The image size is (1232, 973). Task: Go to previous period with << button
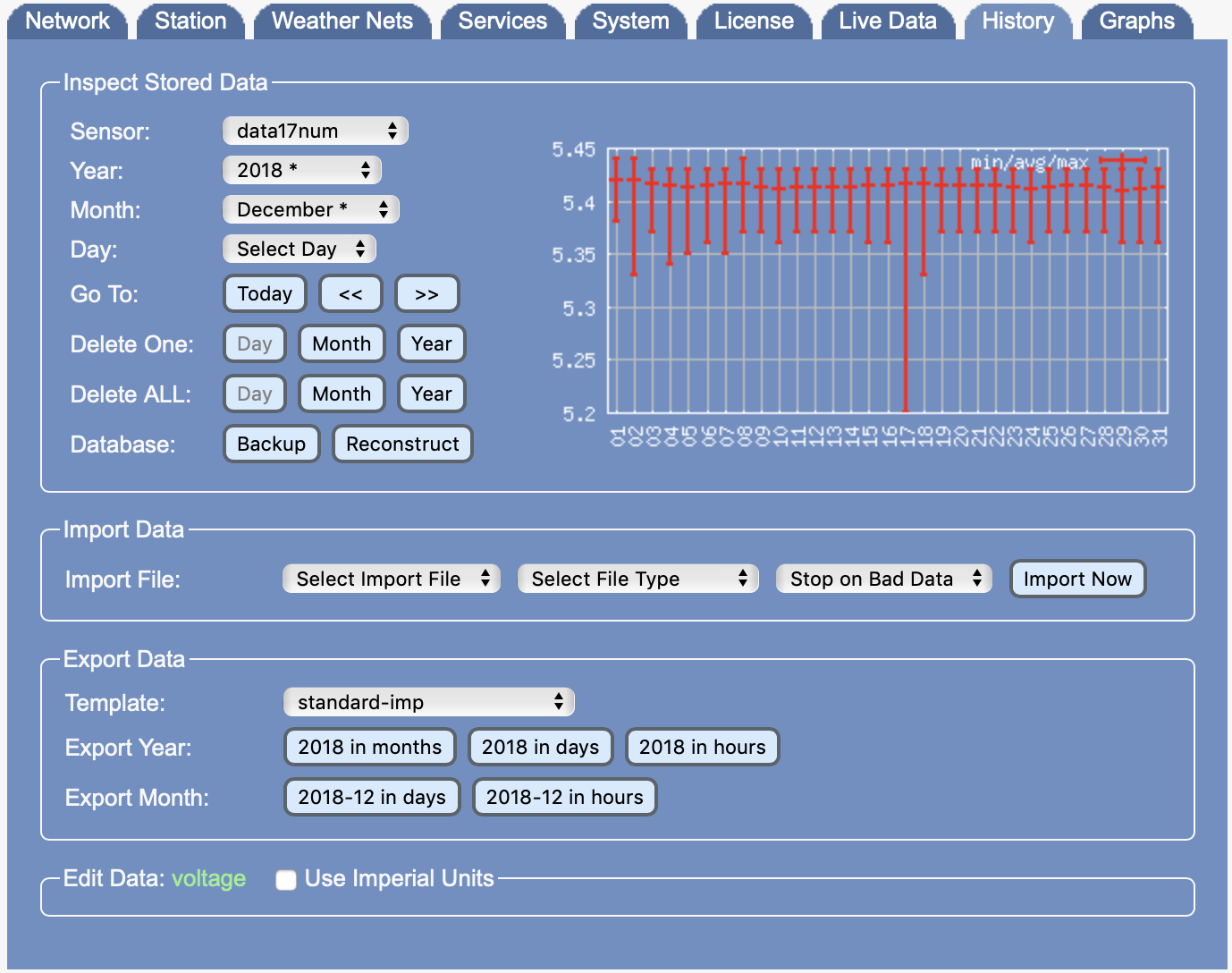click(x=350, y=293)
